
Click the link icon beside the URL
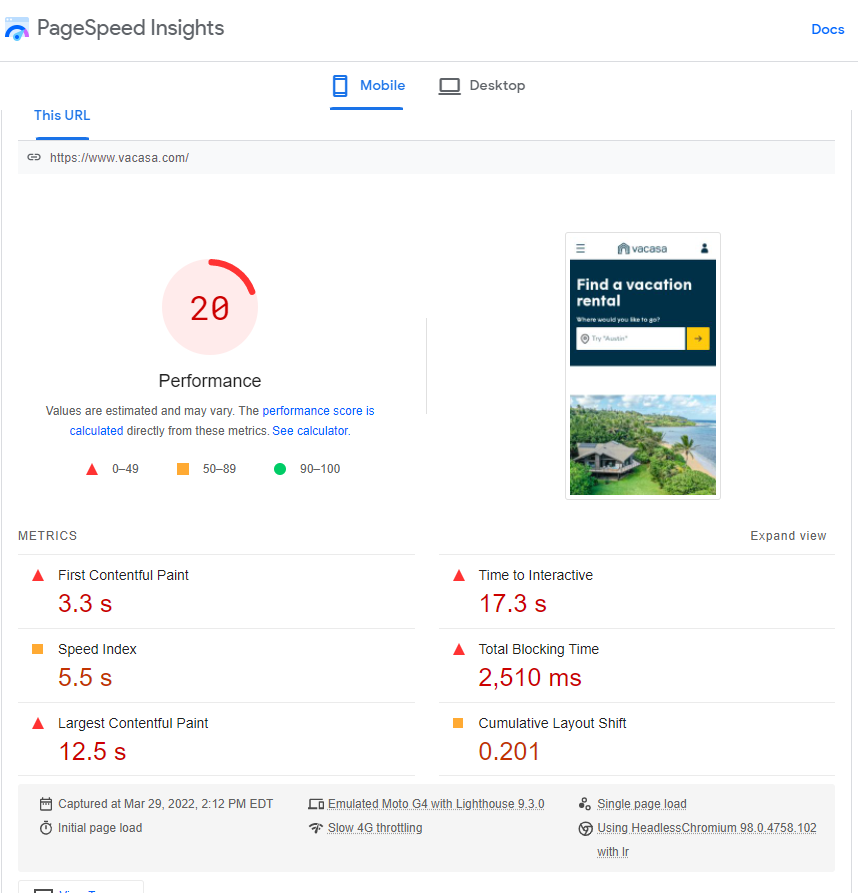[x=34, y=157]
